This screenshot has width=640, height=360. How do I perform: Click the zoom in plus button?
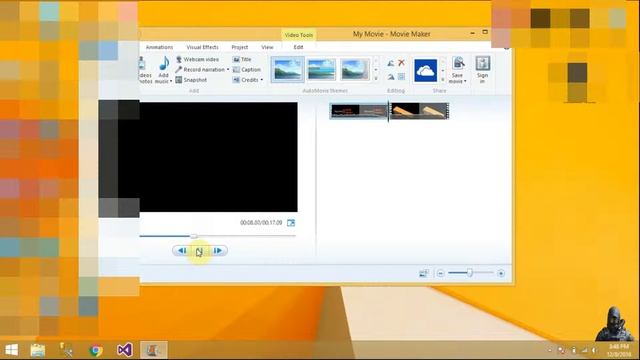[x=501, y=273]
